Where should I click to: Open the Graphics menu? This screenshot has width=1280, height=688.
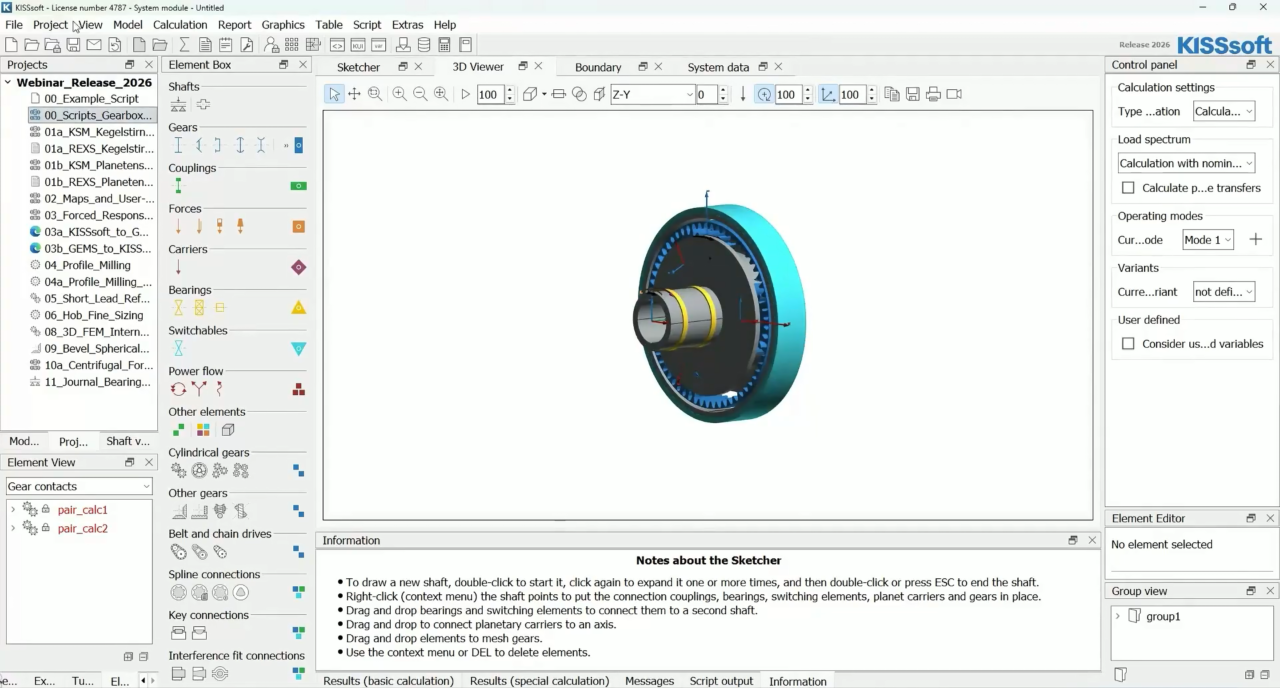pos(283,24)
